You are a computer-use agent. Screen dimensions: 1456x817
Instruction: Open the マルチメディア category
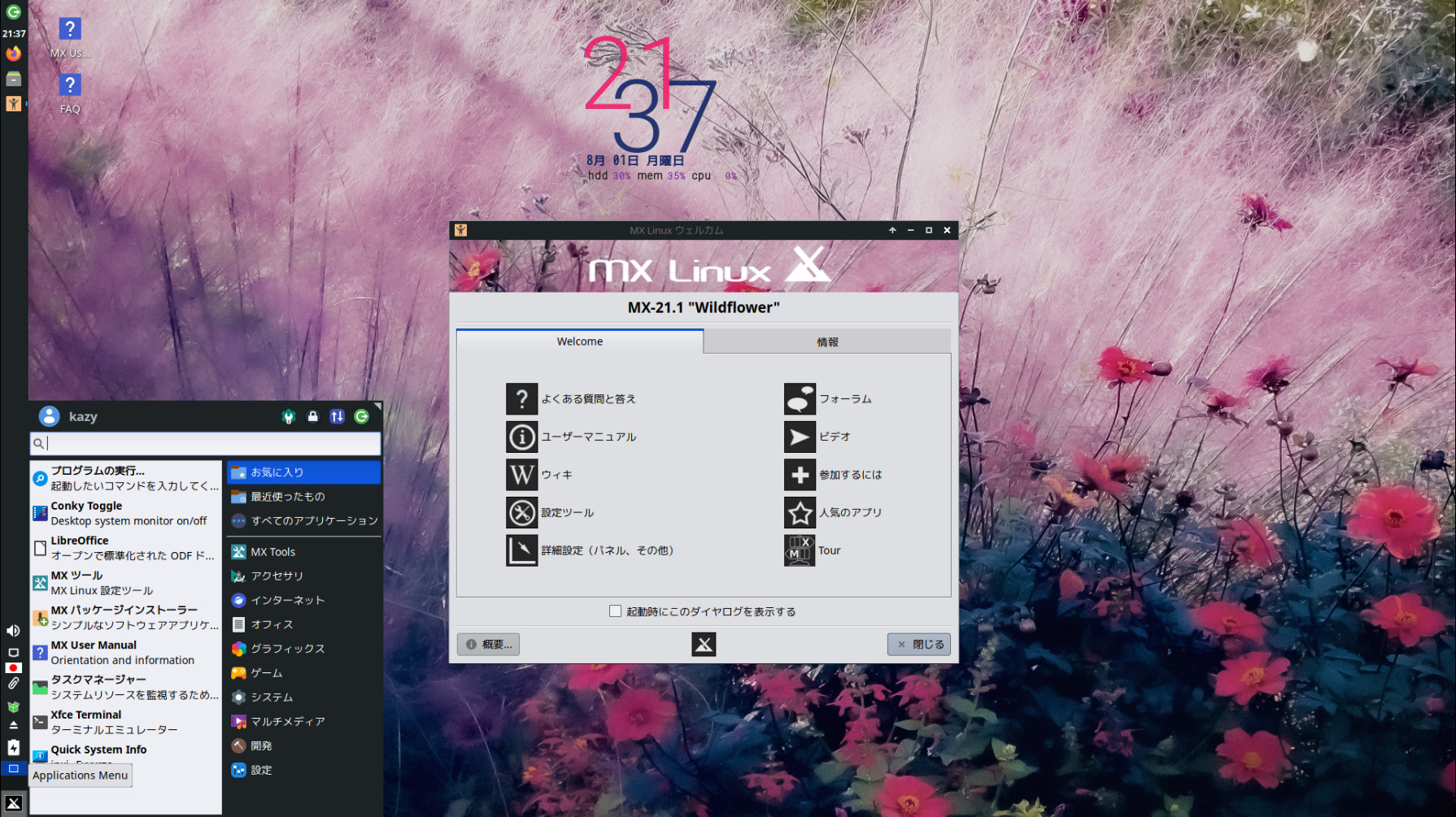303,722
